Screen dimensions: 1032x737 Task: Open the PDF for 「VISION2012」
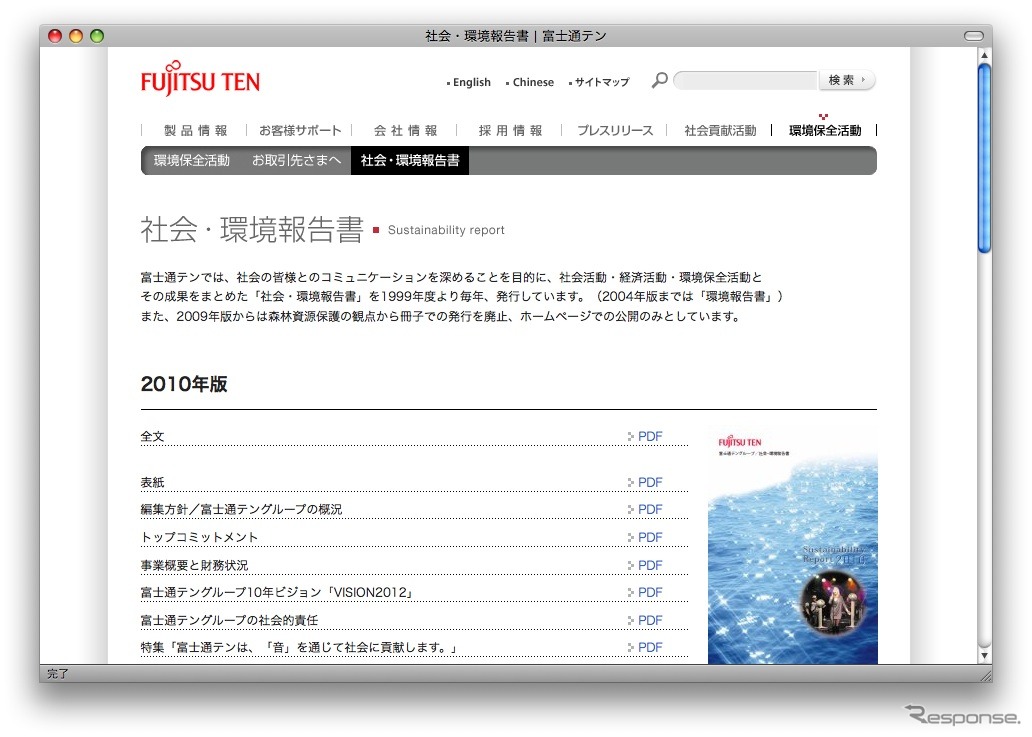(648, 592)
